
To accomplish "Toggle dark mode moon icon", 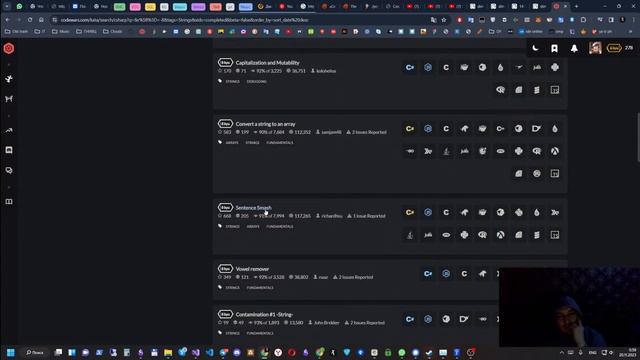I will [x=536, y=48].
